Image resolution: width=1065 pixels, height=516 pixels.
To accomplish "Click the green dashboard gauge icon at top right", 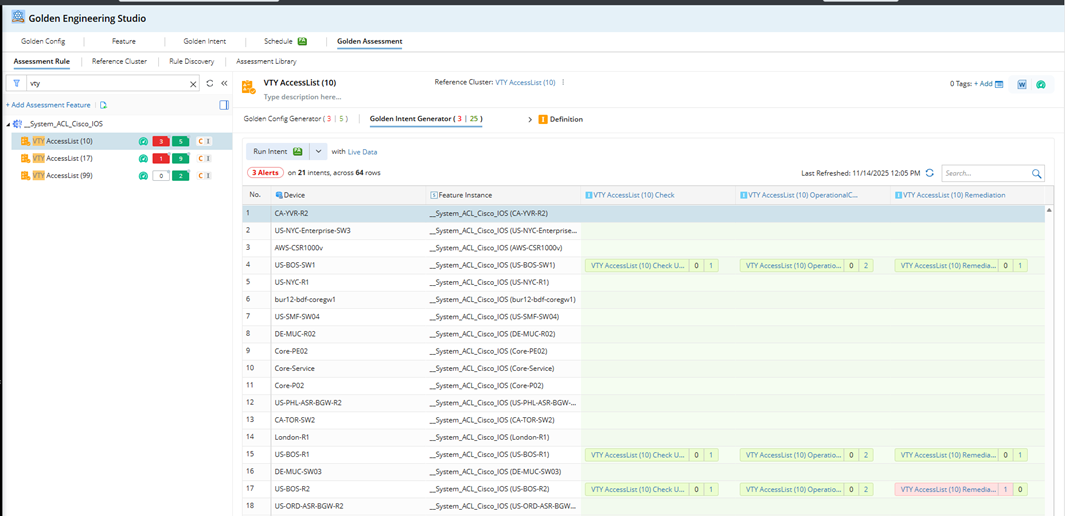I will [x=1041, y=84].
